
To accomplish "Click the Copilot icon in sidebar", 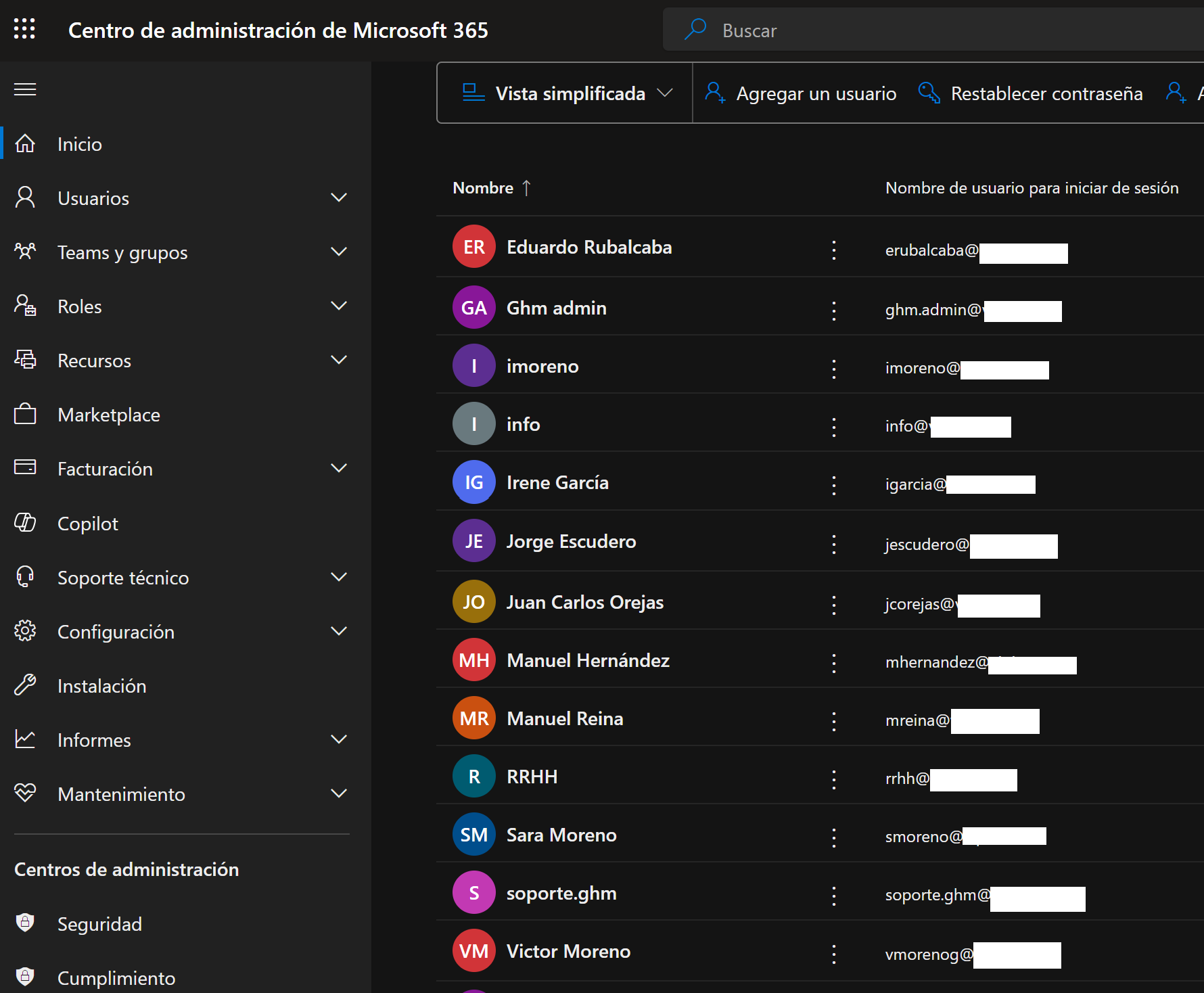I will [25, 523].
